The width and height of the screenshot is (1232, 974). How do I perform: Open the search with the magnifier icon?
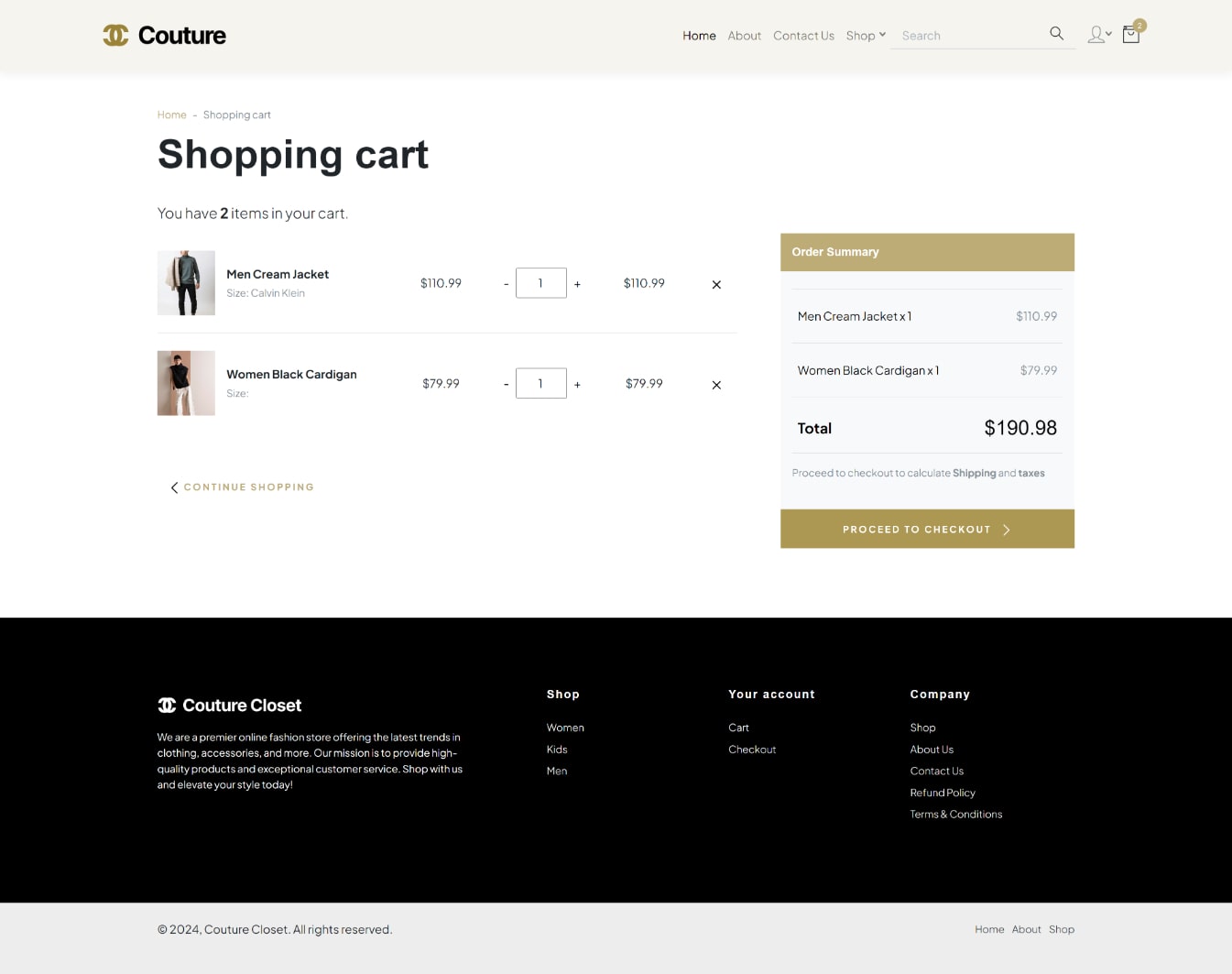pyautogui.click(x=1056, y=33)
